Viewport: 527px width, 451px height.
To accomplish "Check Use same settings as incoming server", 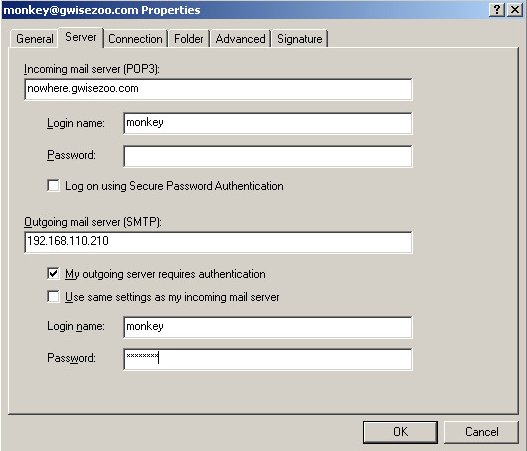I will [x=53, y=297].
